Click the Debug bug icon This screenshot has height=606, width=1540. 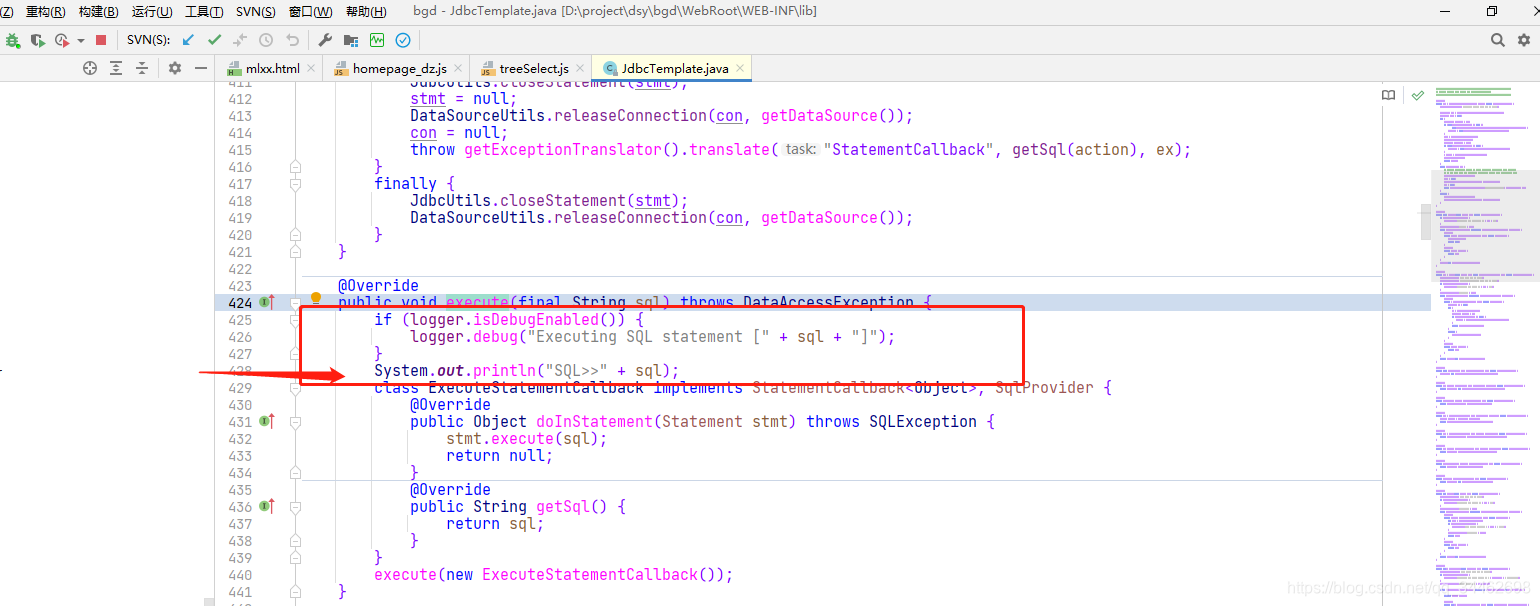click(x=12, y=40)
